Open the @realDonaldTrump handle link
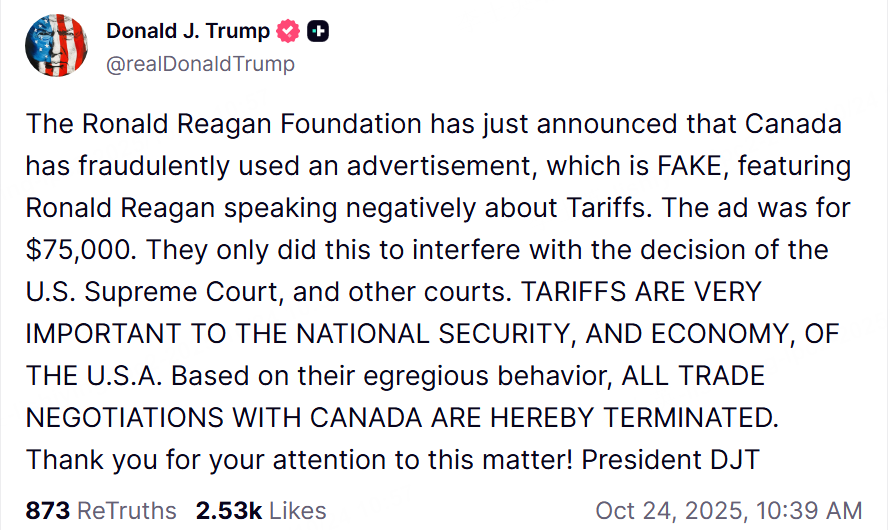This screenshot has width=890, height=530. [200, 64]
